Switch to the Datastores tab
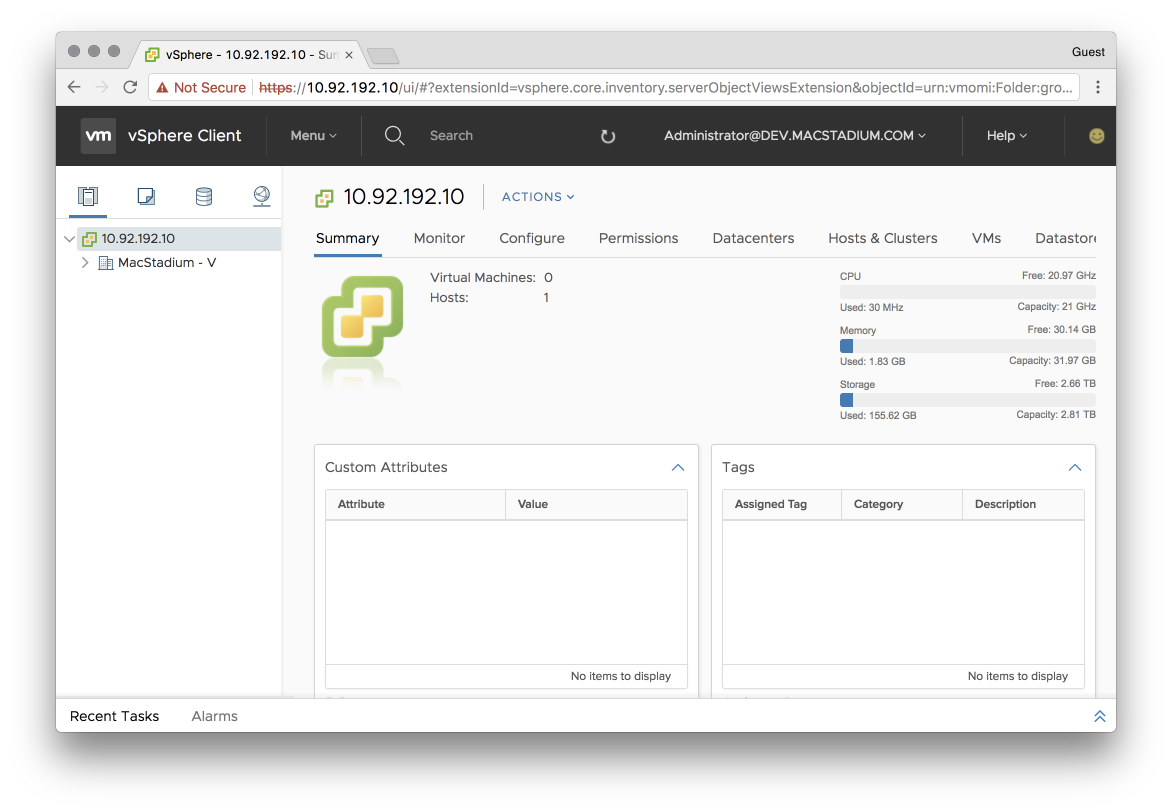This screenshot has width=1172, height=812. [1065, 239]
